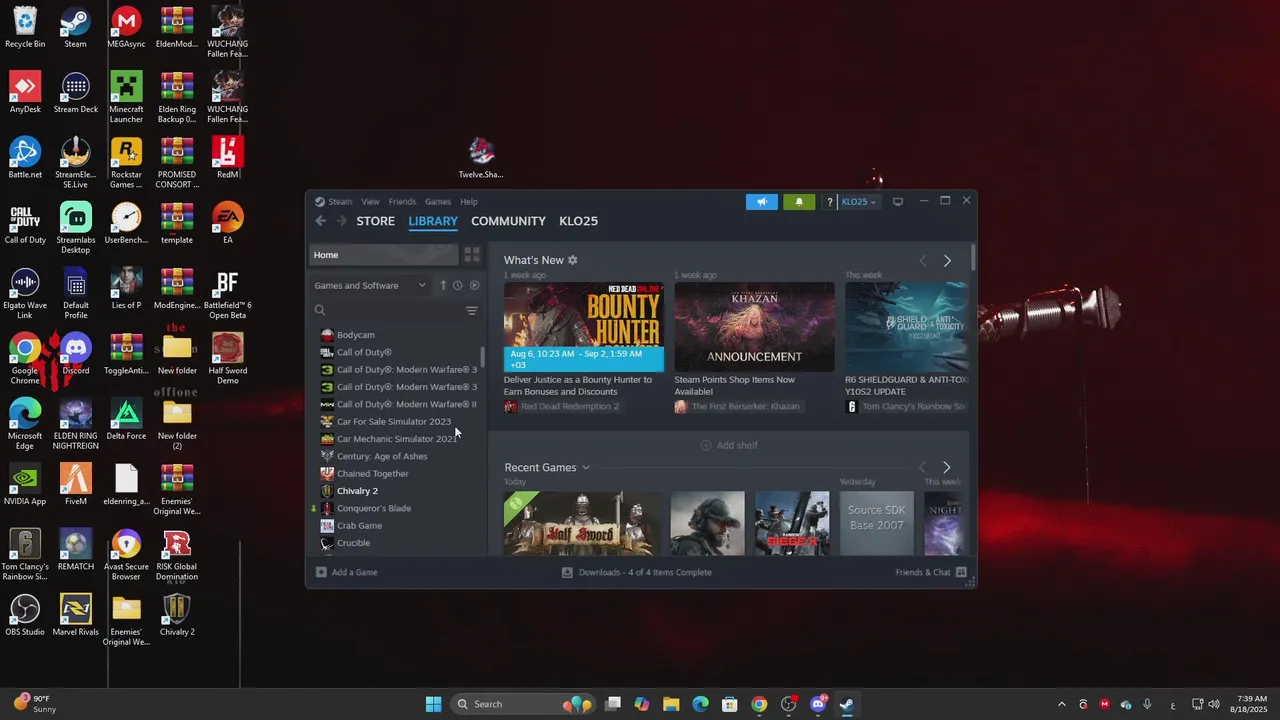Open Stream Deck desktop shortcut
Screen dimensions: 1280x720
[x=75, y=93]
